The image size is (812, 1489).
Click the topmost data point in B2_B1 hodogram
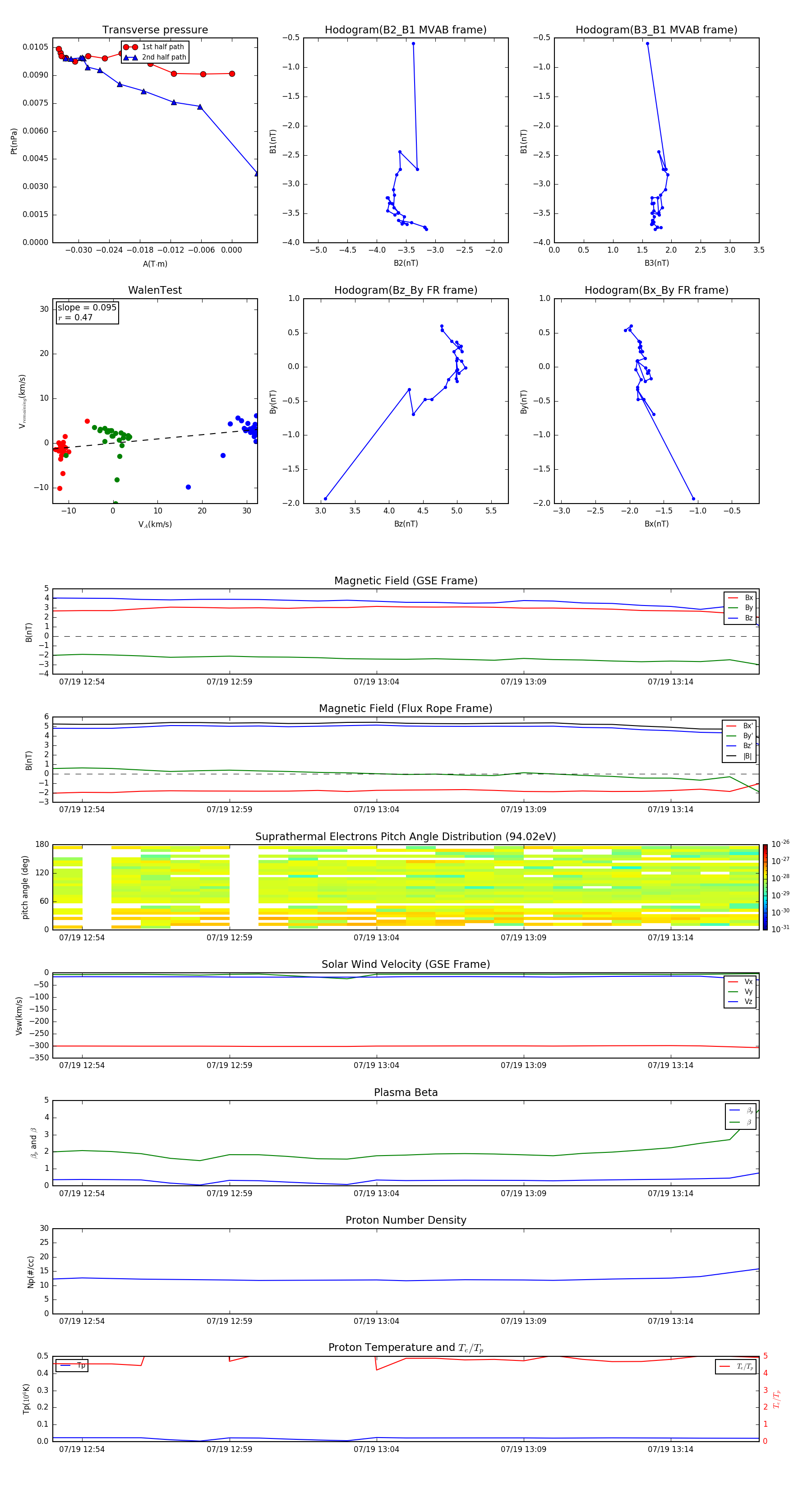[413, 43]
